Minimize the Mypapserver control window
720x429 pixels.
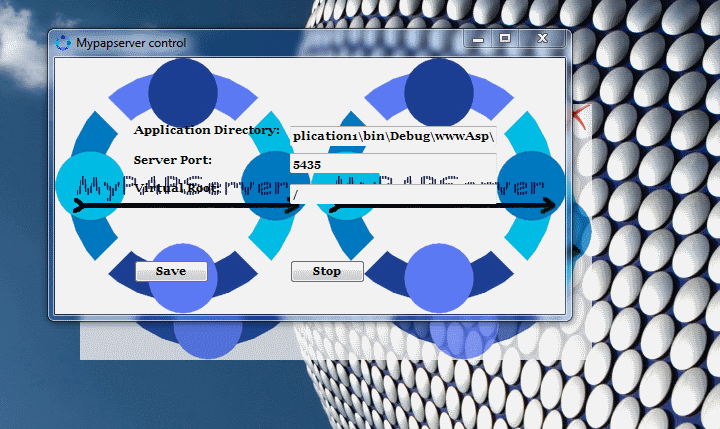click(478, 39)
